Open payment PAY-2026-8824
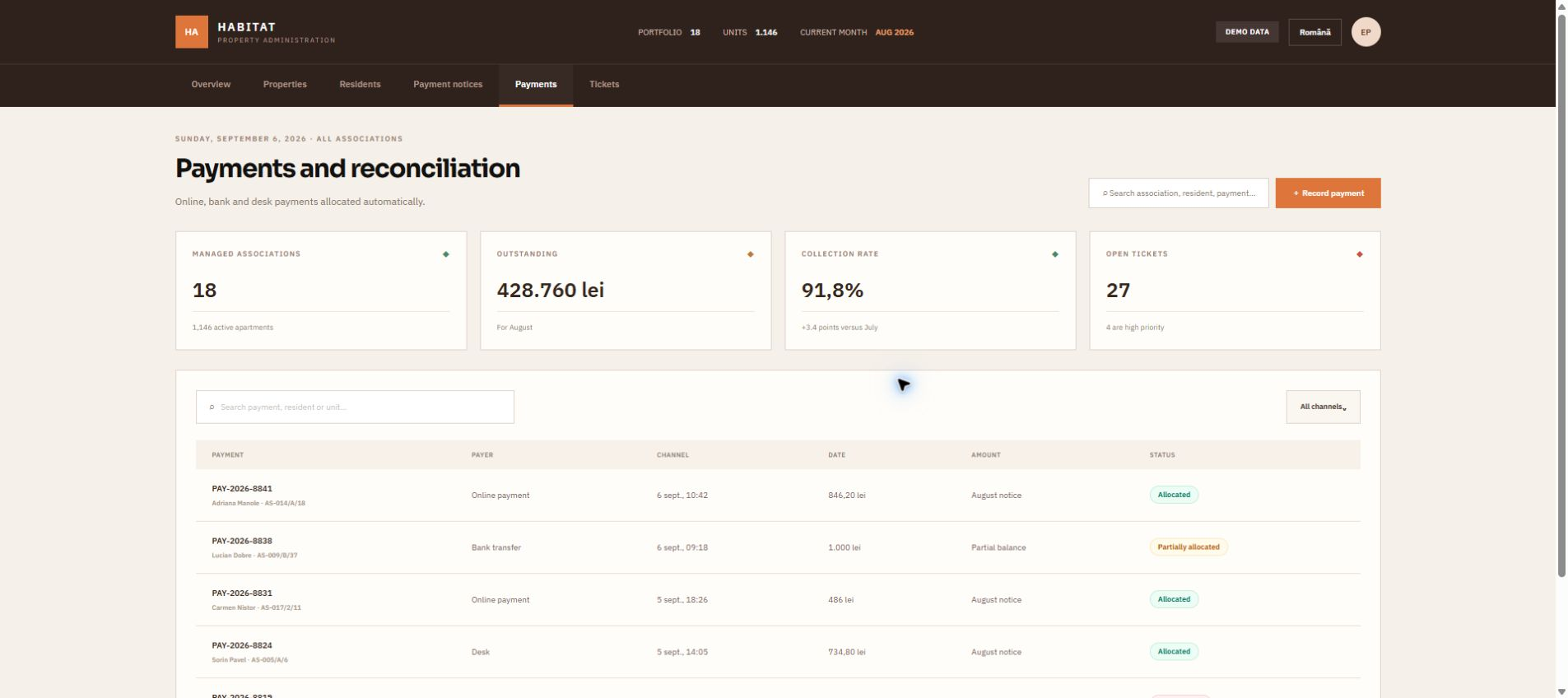This screenshot has height=698, width=1568. pyautogui.click(x=242, y=645)
